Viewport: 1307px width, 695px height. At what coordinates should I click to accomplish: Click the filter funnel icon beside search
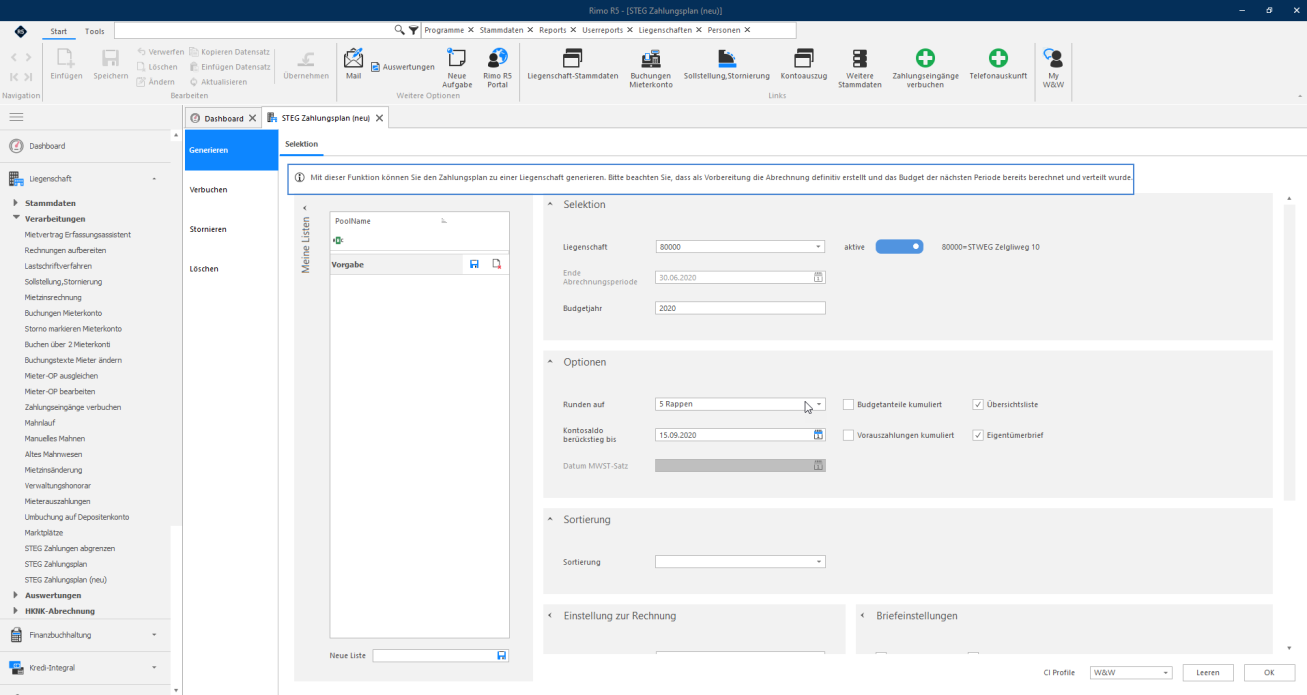click(414, 30)
